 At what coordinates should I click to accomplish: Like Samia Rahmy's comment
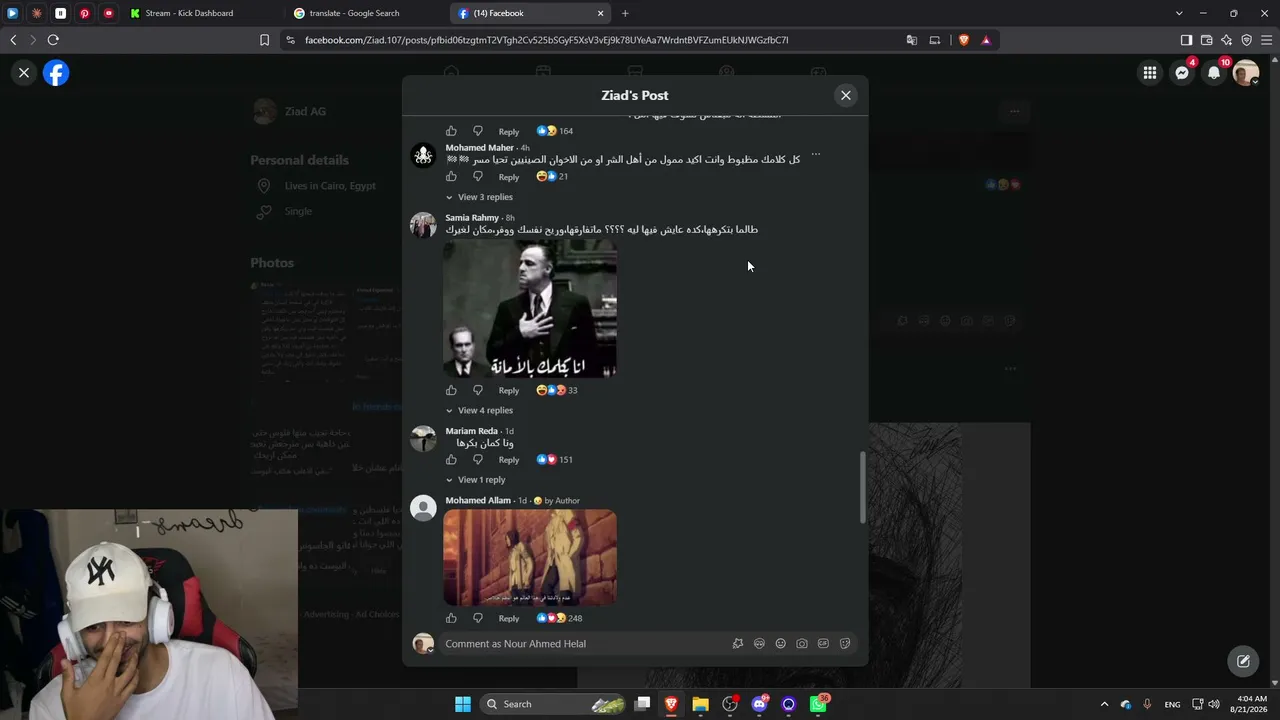tap(451, 390)
